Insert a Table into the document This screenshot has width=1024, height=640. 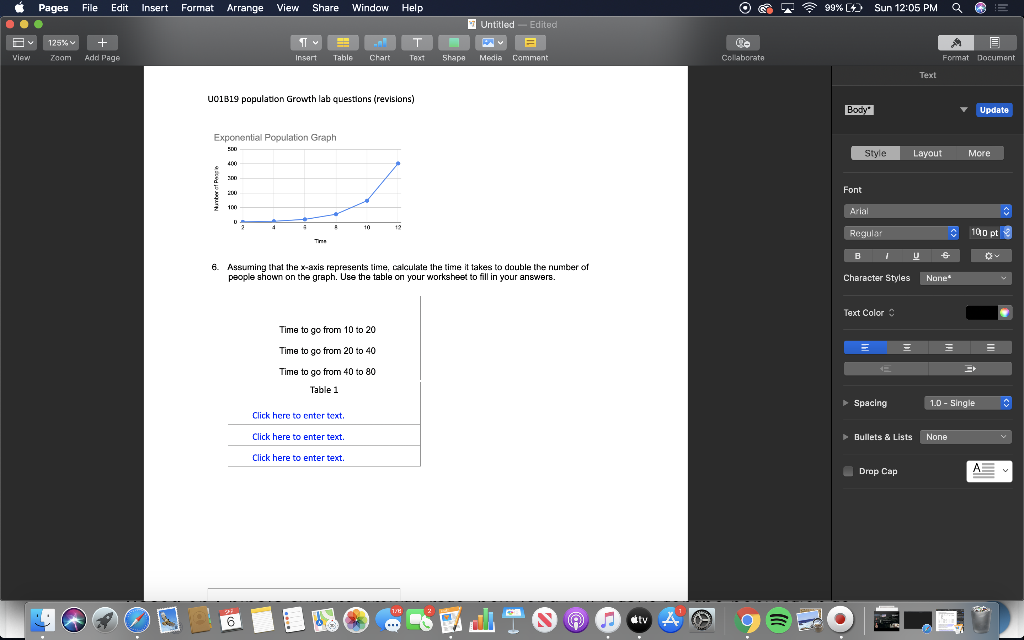pos(342,42)
